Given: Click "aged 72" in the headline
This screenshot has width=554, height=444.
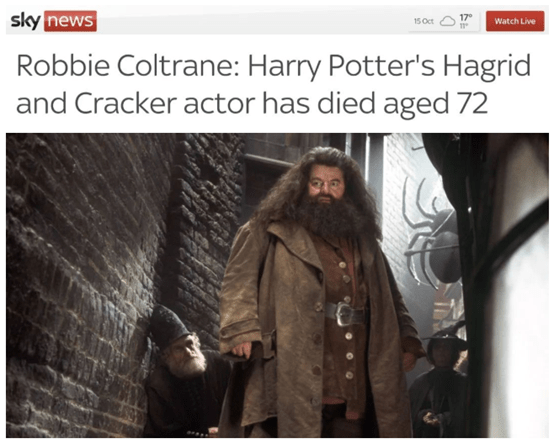Looking at the screenshot, I should 436,104.
